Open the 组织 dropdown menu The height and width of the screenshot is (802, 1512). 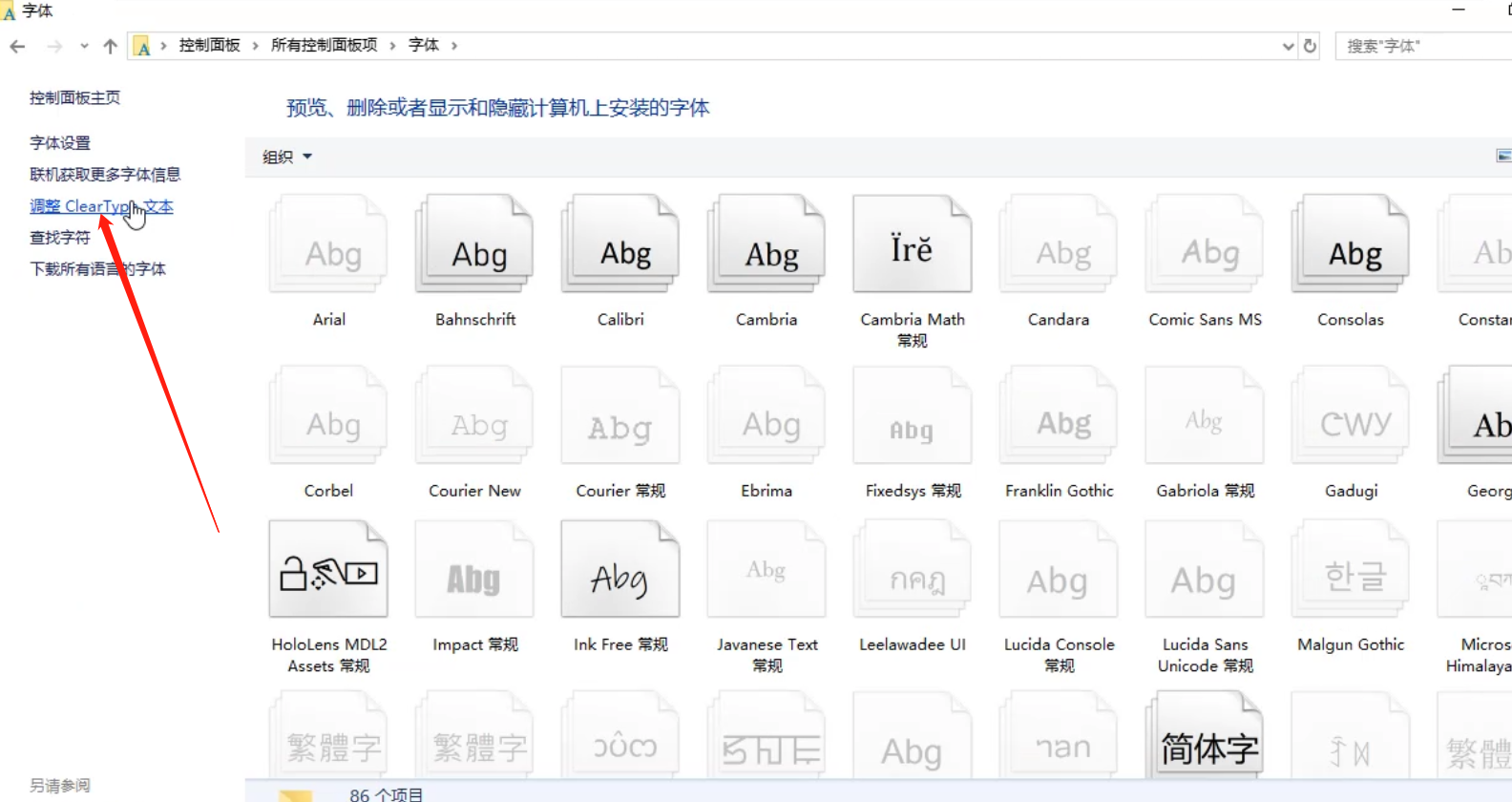(286, 157)
